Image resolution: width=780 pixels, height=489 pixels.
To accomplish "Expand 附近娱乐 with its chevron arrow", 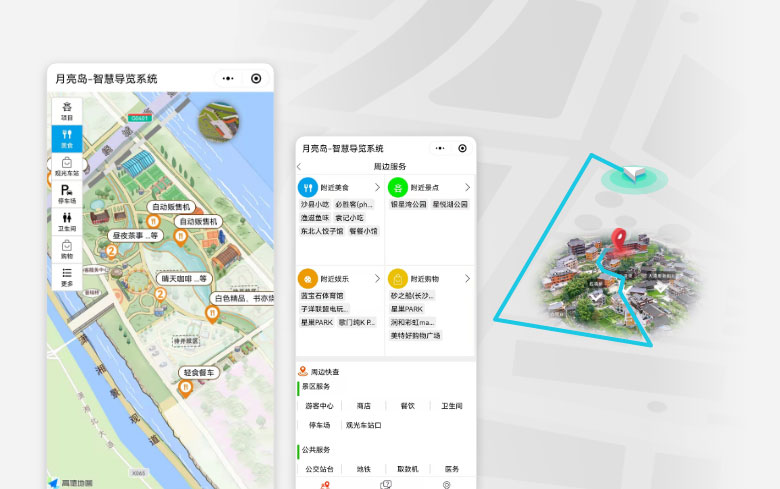I will click(377, 278).
